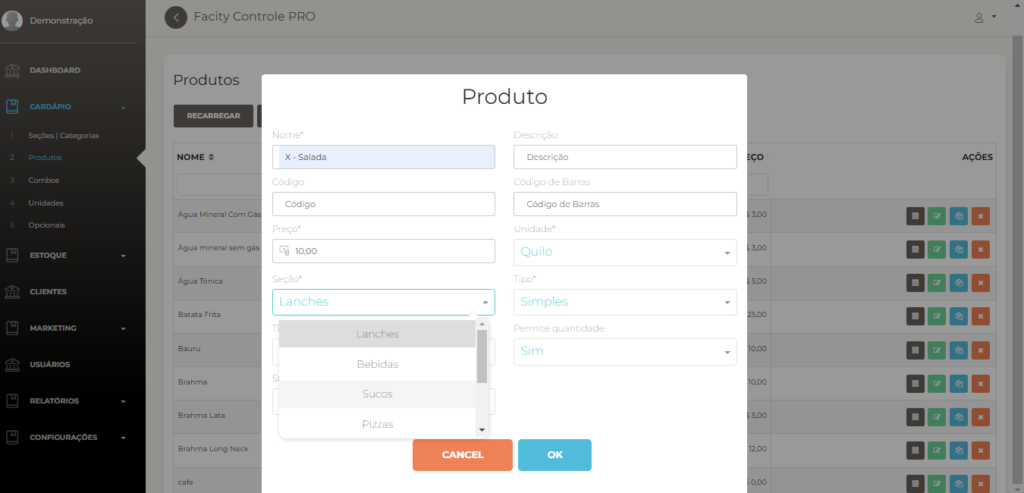Expand the Estoque sidebar section
1024x493 pixels.
click(65, 255)
